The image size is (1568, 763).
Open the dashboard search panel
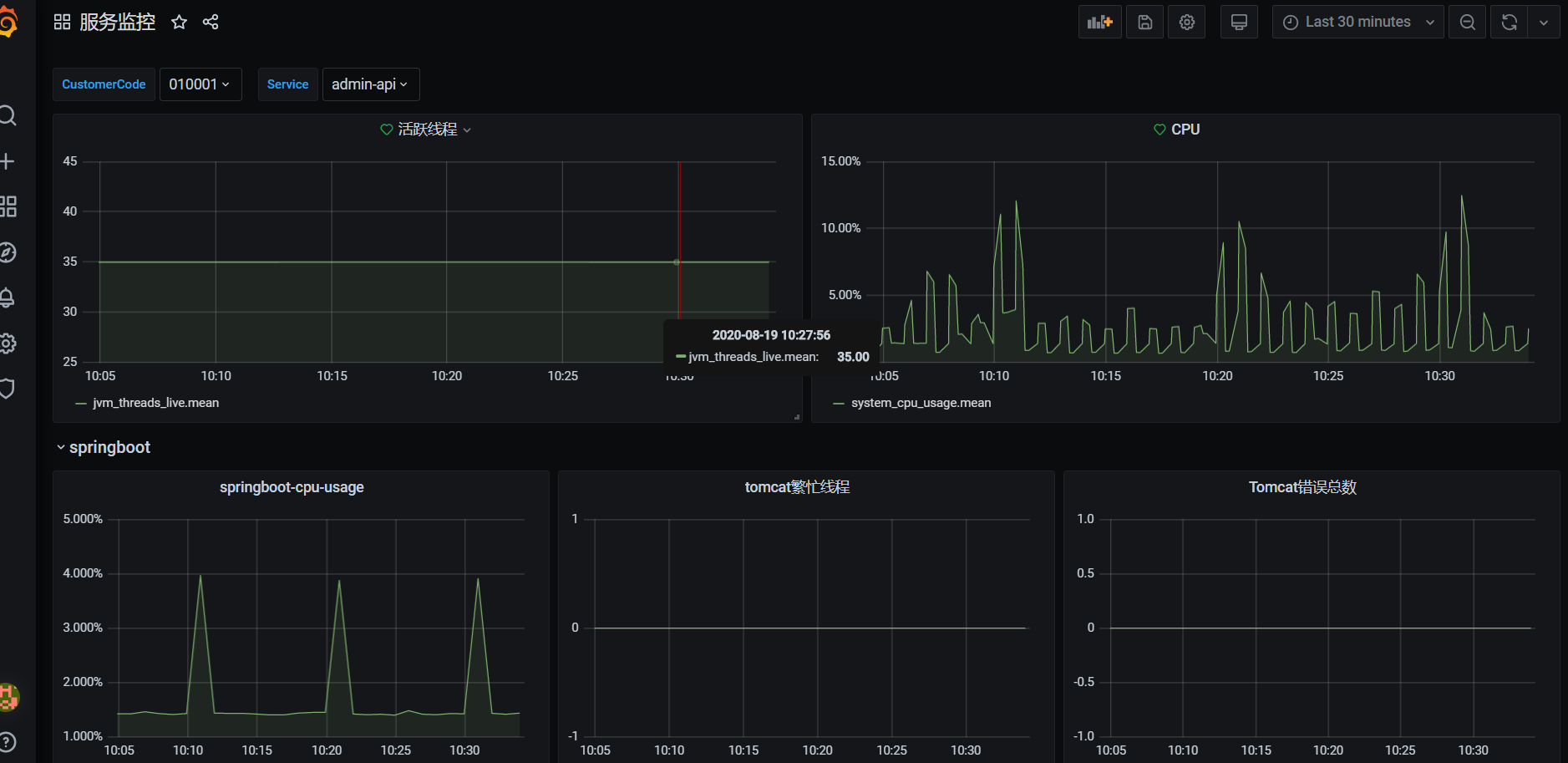[x=9, y=115]
